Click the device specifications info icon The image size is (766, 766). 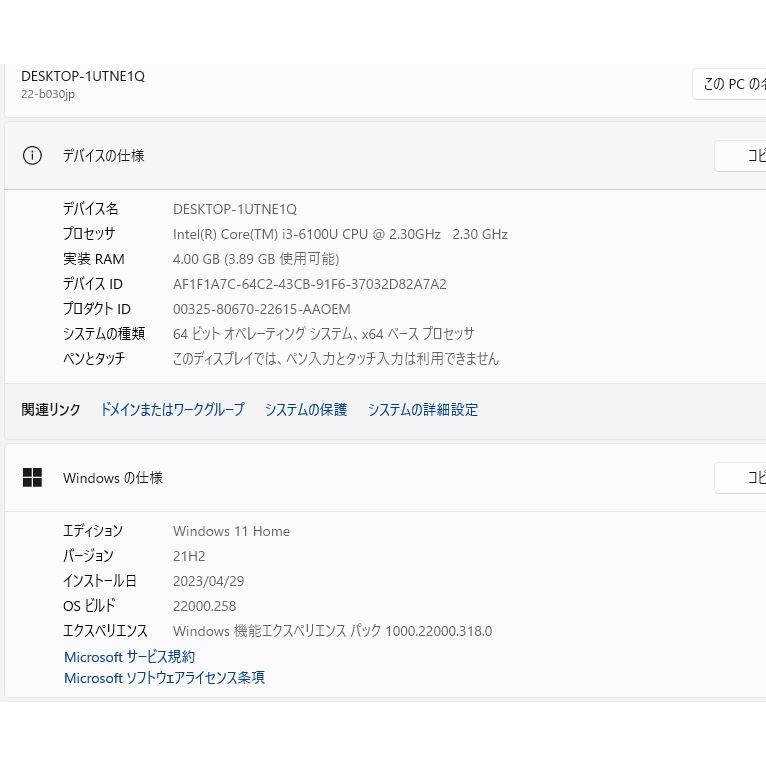pyautogui.click(x=32, y=156)
